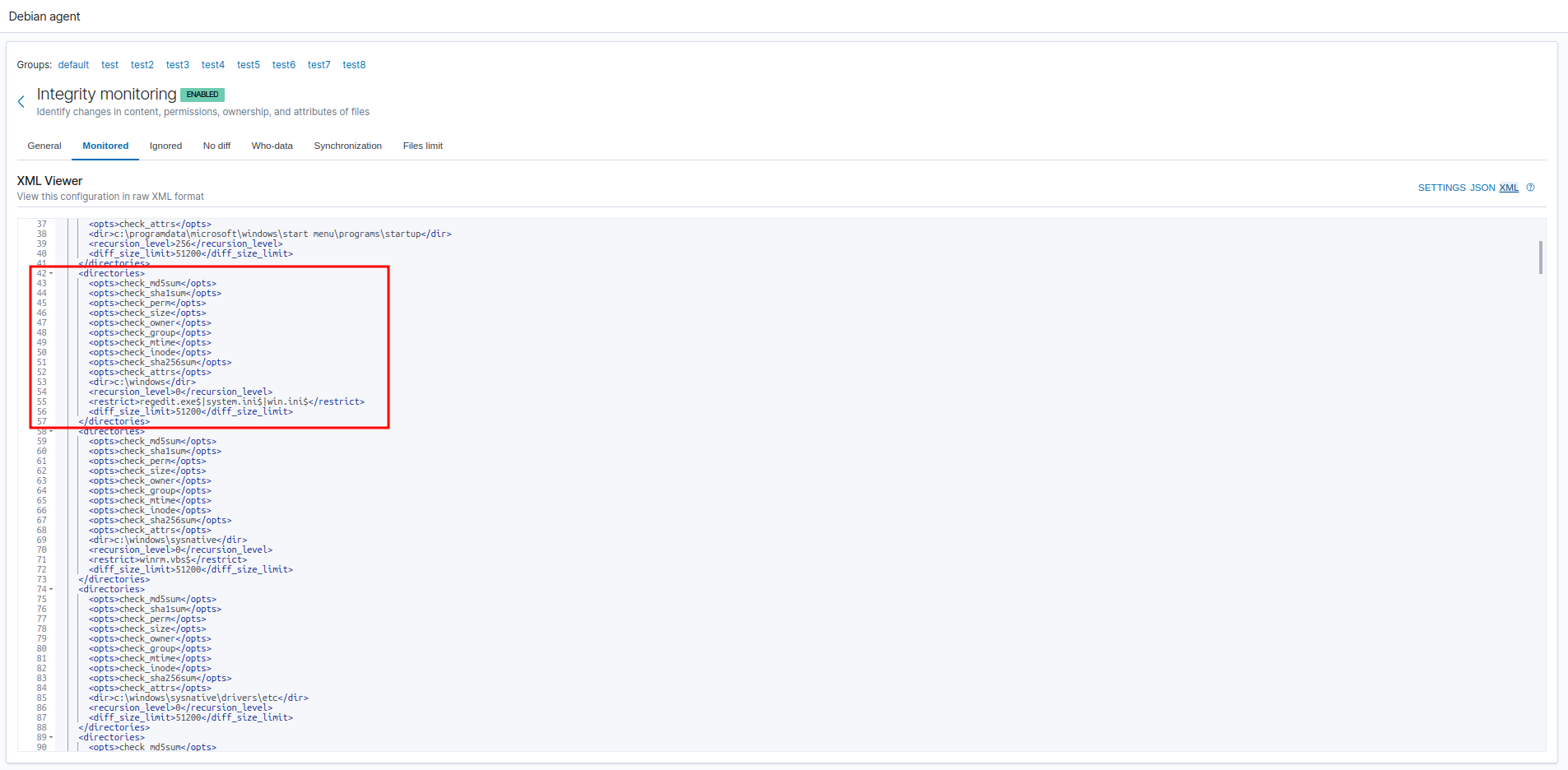Open the Ignored tab
The height and width of the screenshot is (770, 1568).
point(165,146)
